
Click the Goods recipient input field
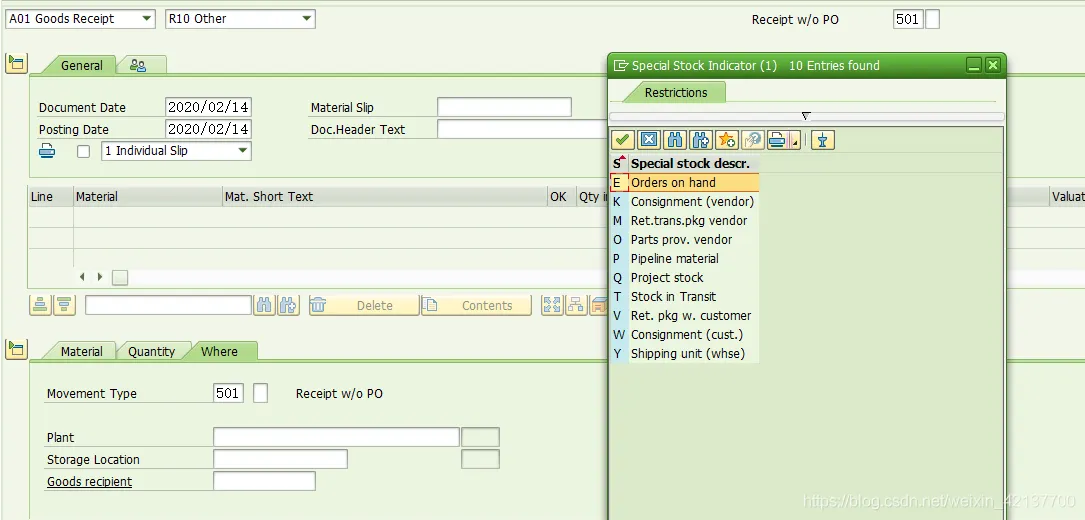pos(264,481)
